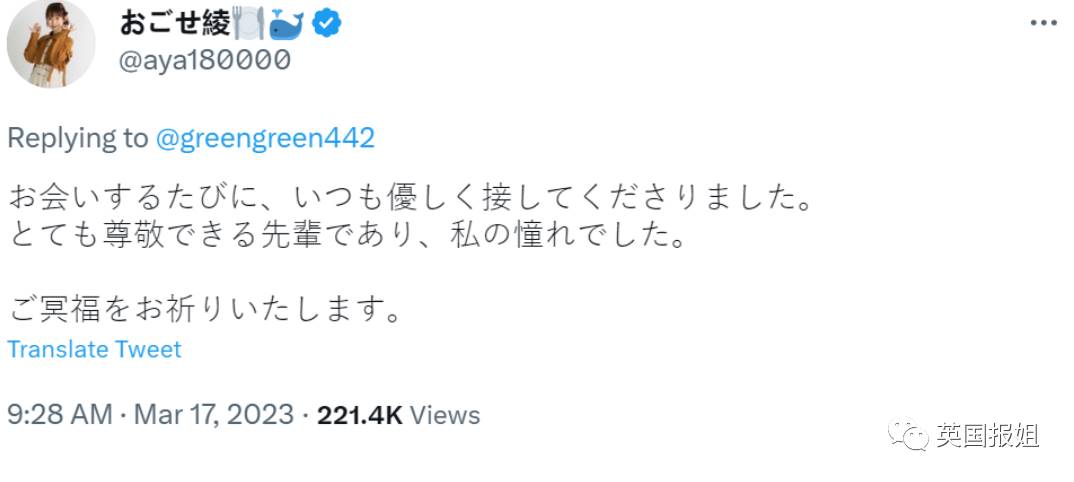Click the 'Replying to' label

77,138
